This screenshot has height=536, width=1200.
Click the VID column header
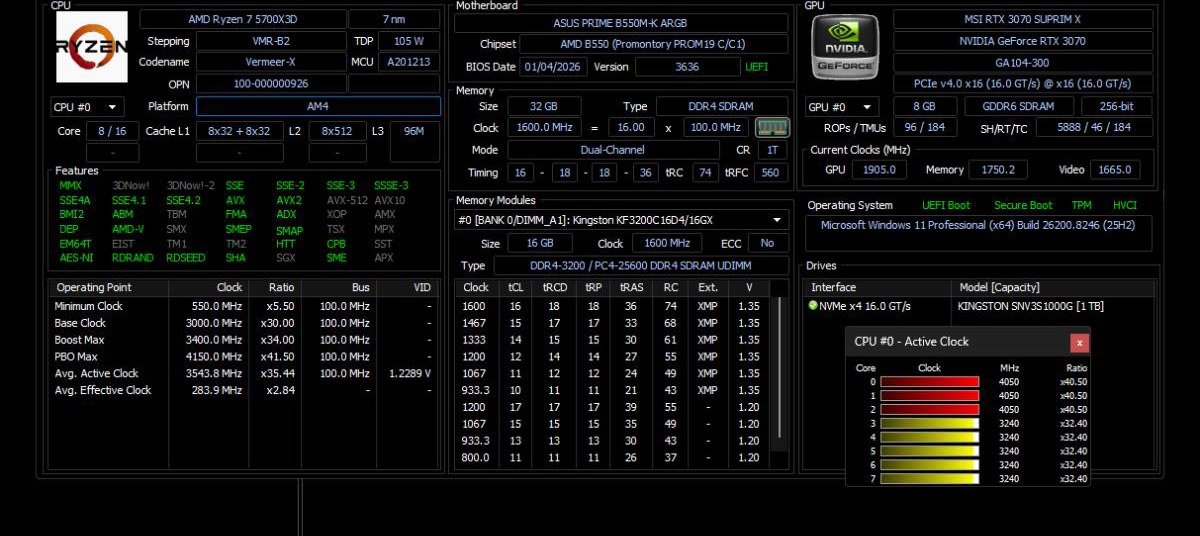click(408, 287)
